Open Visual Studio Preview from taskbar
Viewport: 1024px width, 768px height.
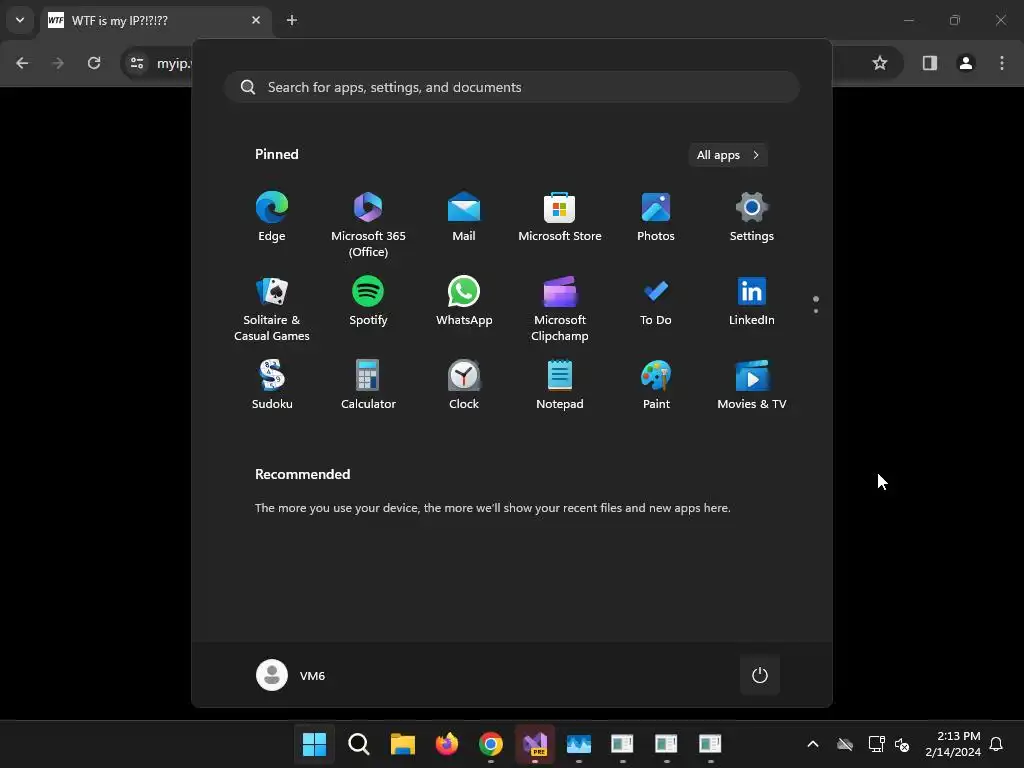(535, 744)
